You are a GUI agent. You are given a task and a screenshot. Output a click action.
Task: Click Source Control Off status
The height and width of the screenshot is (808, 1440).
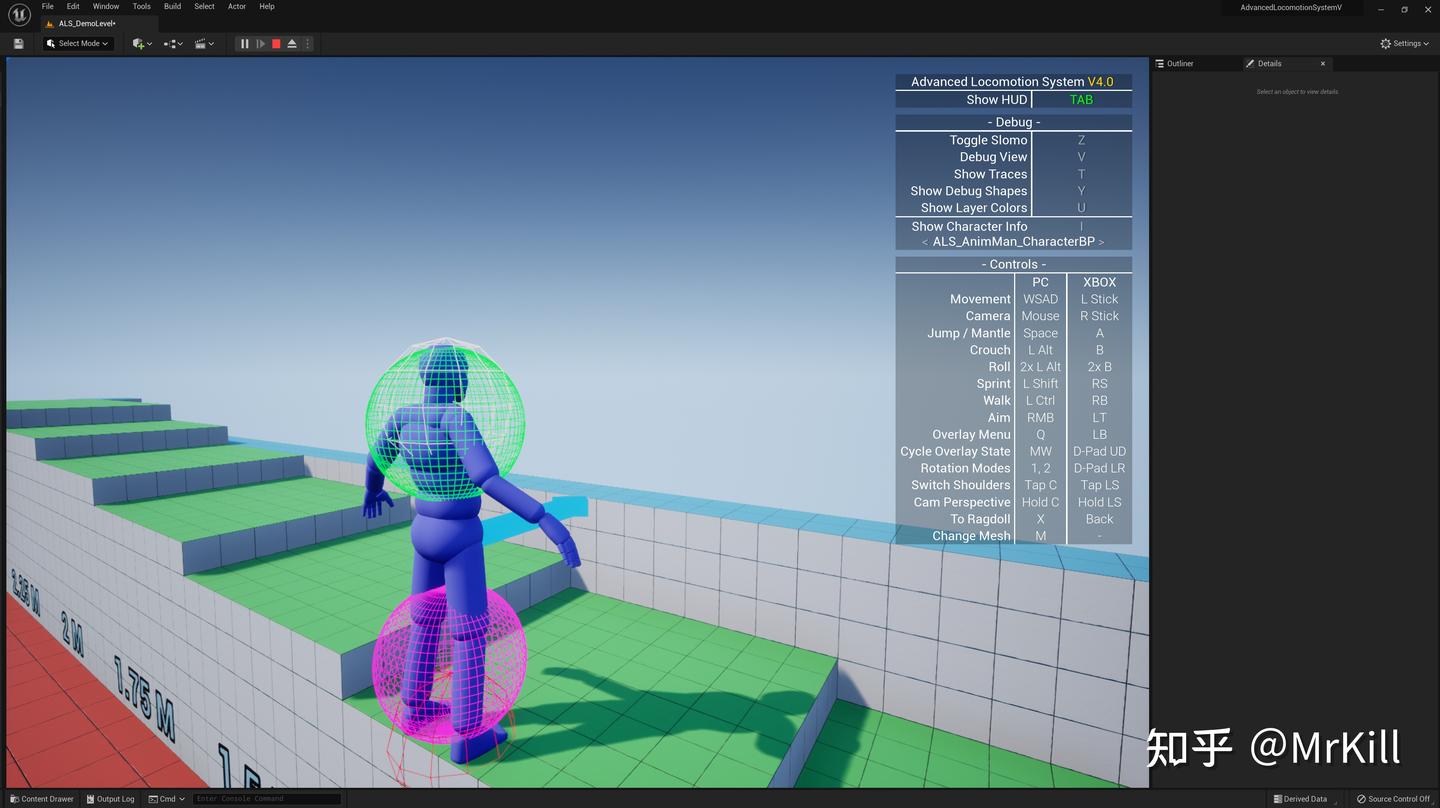pyautogui.click(x=1393, y=799)
